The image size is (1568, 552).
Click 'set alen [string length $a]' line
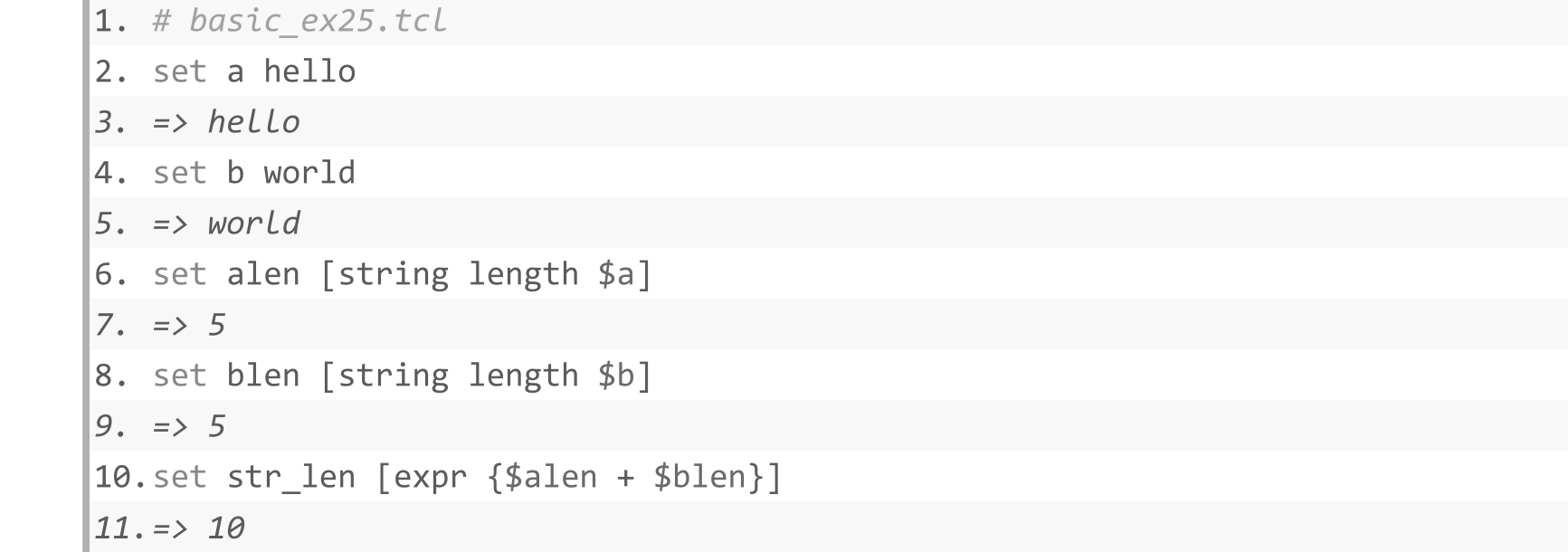403,274
